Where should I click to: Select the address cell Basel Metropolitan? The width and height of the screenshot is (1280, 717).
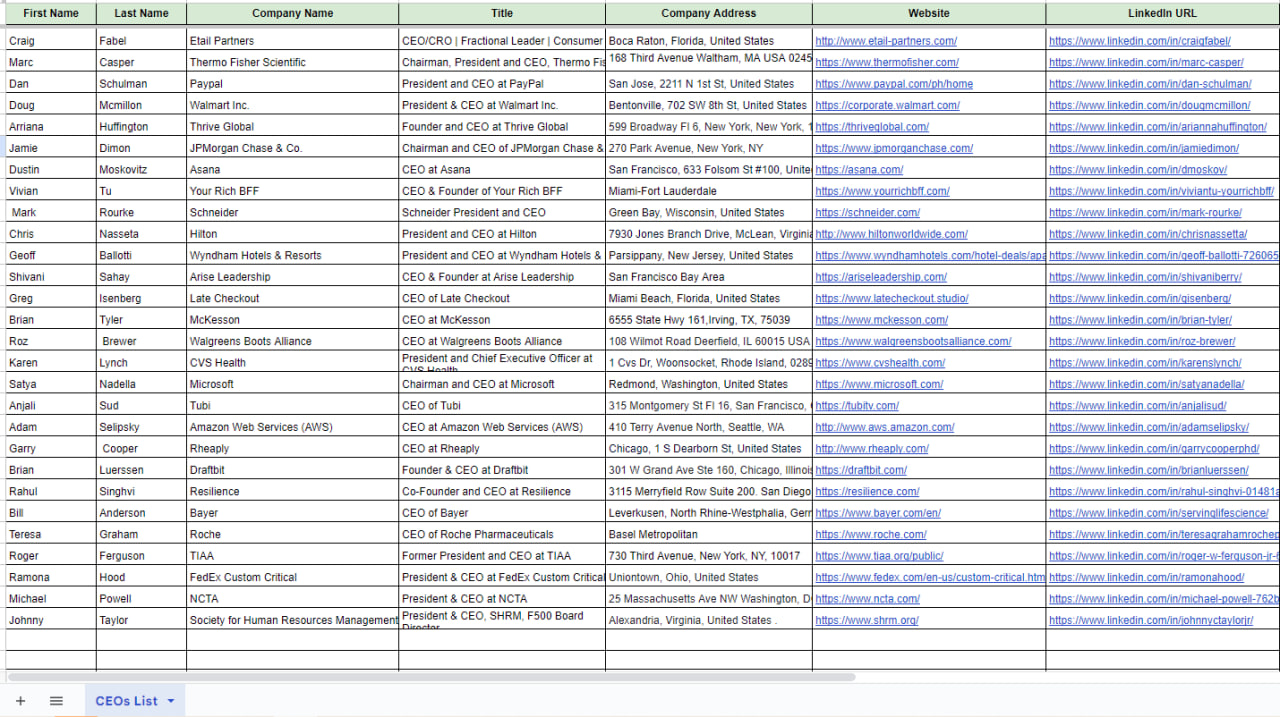pos(709,535)
